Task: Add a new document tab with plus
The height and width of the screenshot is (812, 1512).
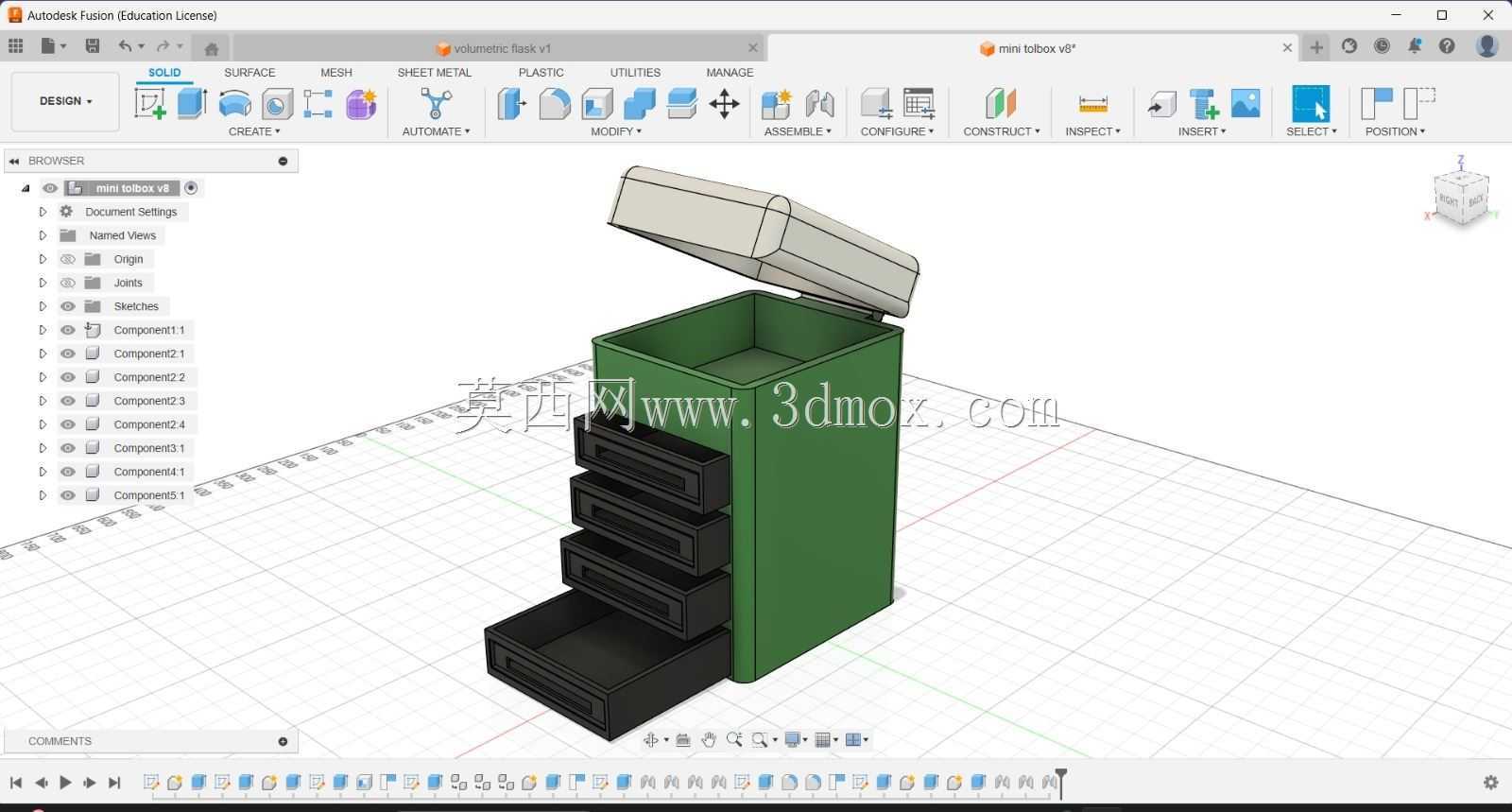Action: (1316, 47)
